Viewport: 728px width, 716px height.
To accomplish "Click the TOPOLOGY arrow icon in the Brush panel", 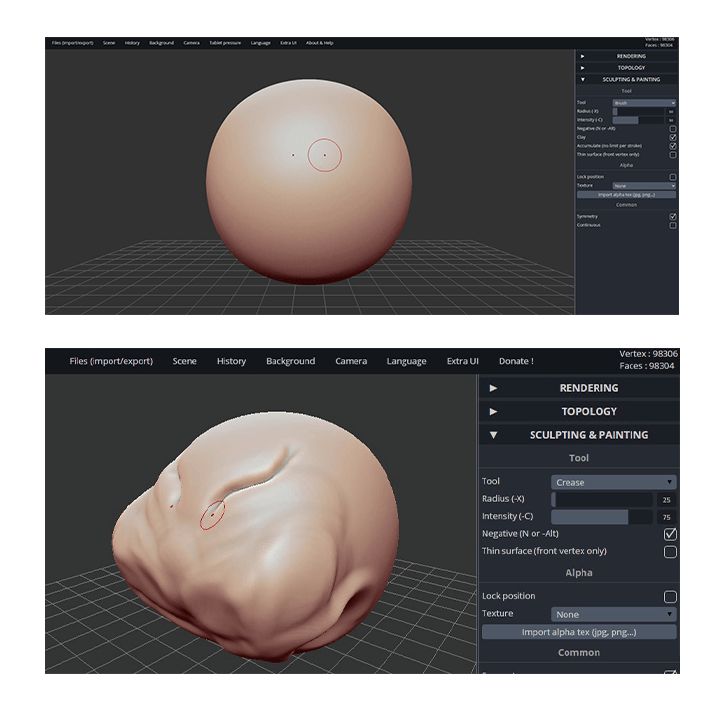I will 583,68.
